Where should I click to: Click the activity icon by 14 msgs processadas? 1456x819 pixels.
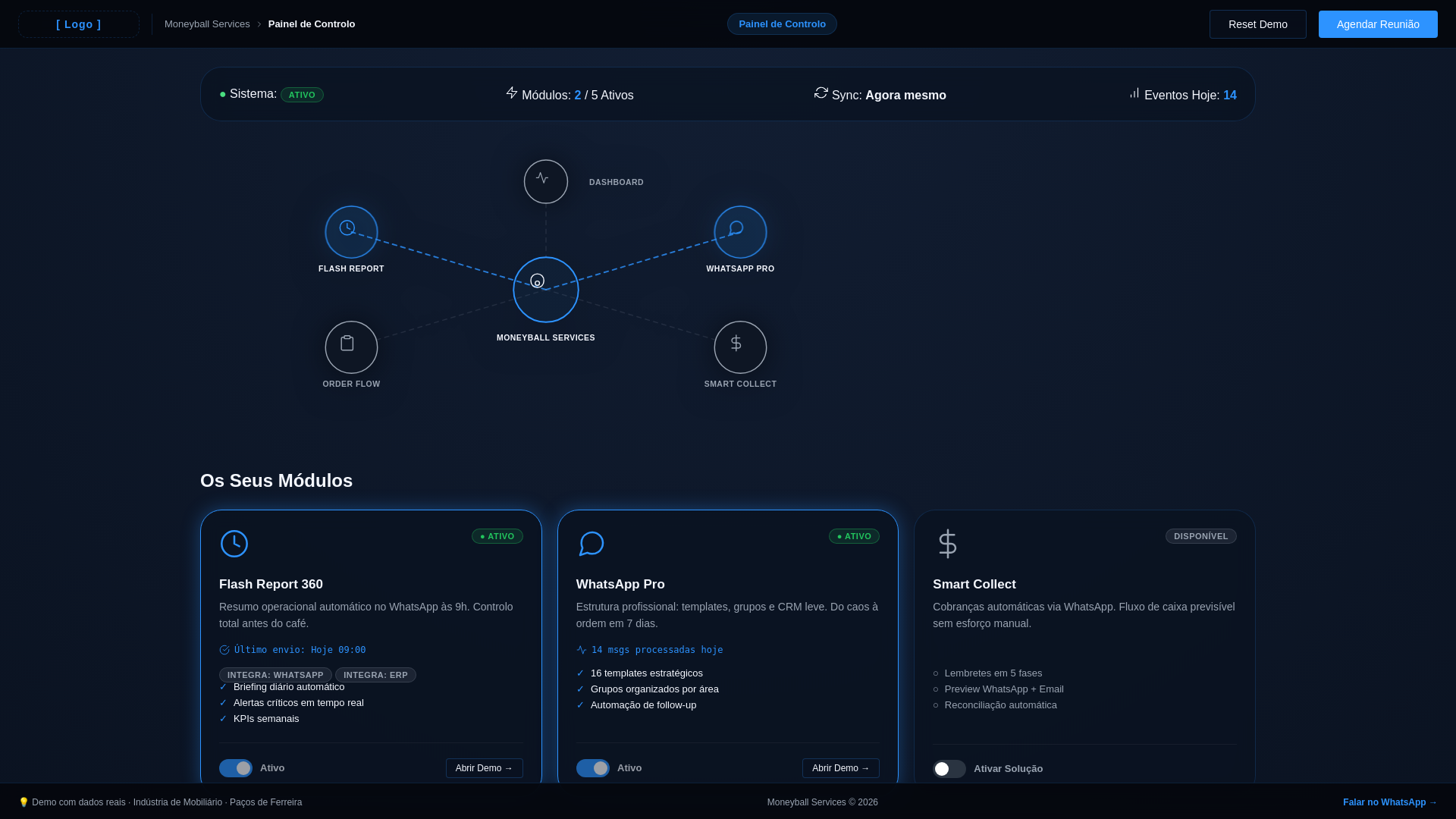(582, 650)
